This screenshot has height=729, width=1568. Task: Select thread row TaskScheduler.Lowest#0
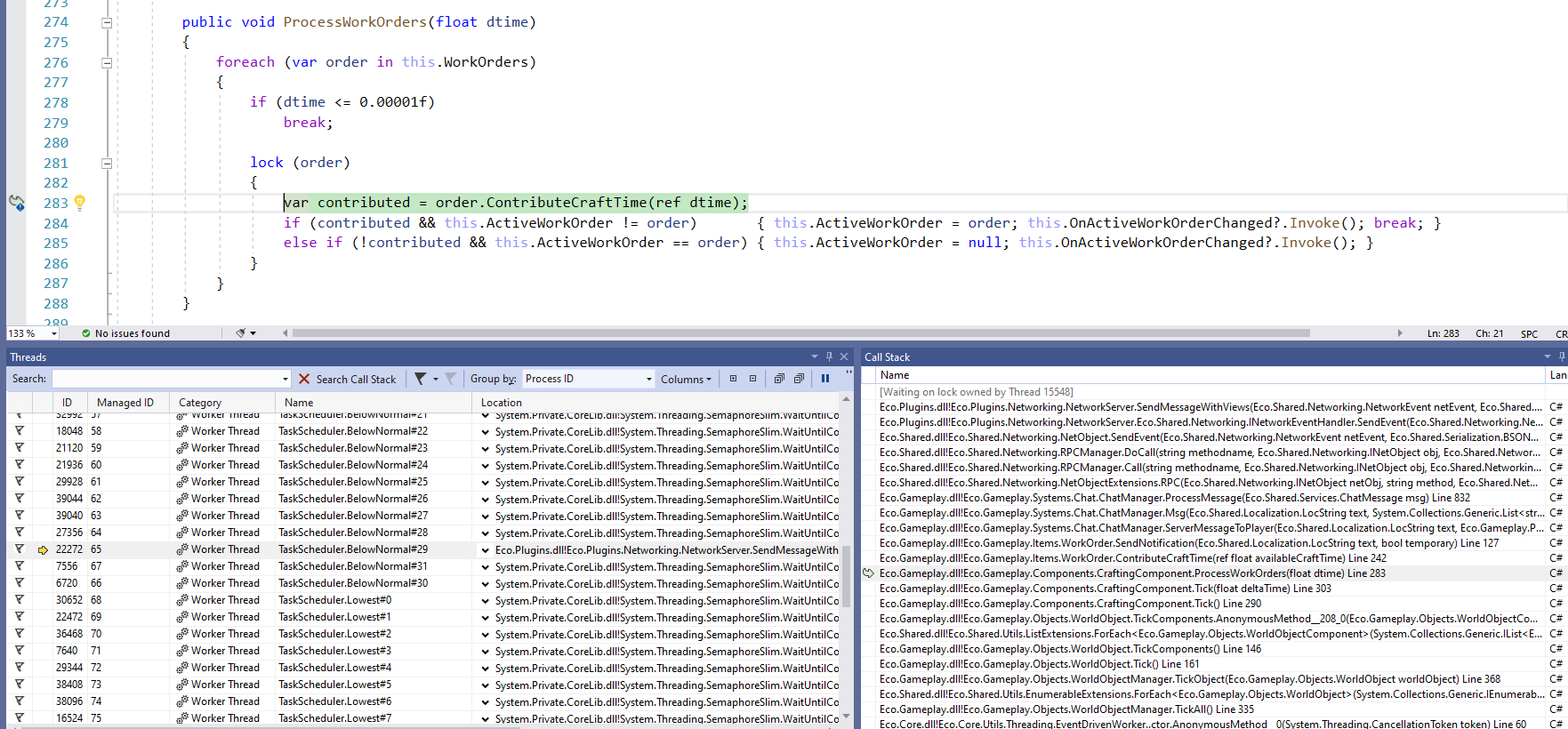coord(423,600)
